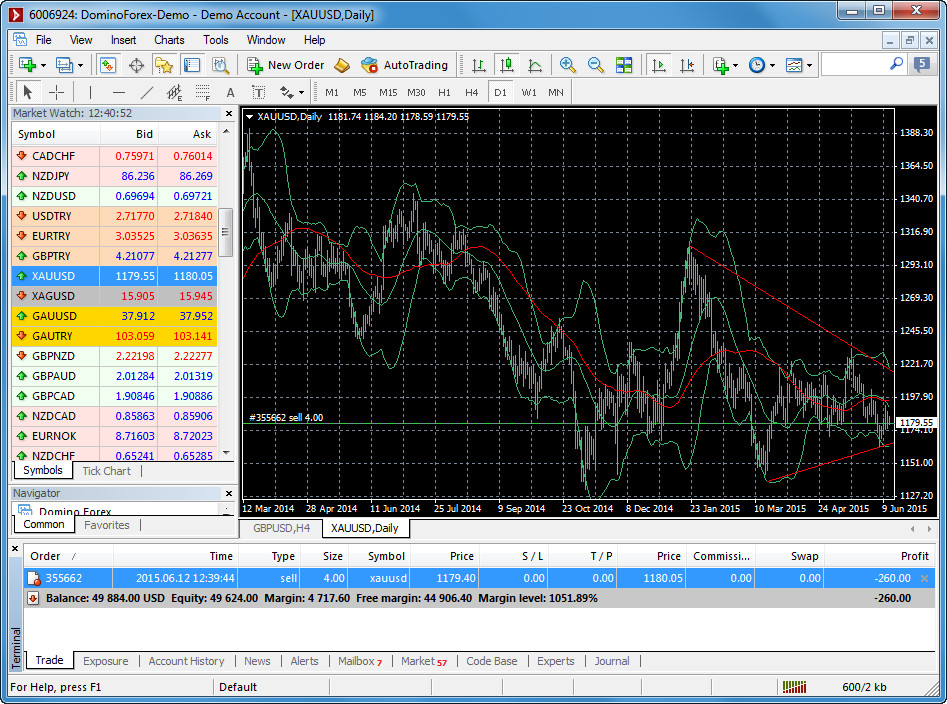Switch timeframe to H1
The image size is (947, 704).
coord(444,92)
